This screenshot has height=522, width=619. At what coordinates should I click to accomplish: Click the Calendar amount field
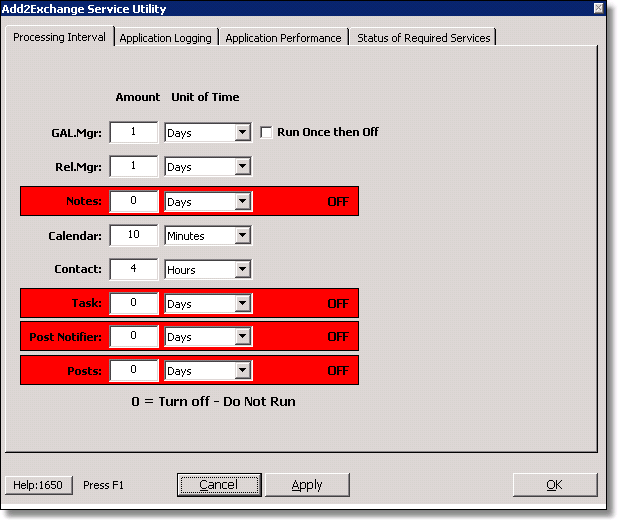(134, 235)
